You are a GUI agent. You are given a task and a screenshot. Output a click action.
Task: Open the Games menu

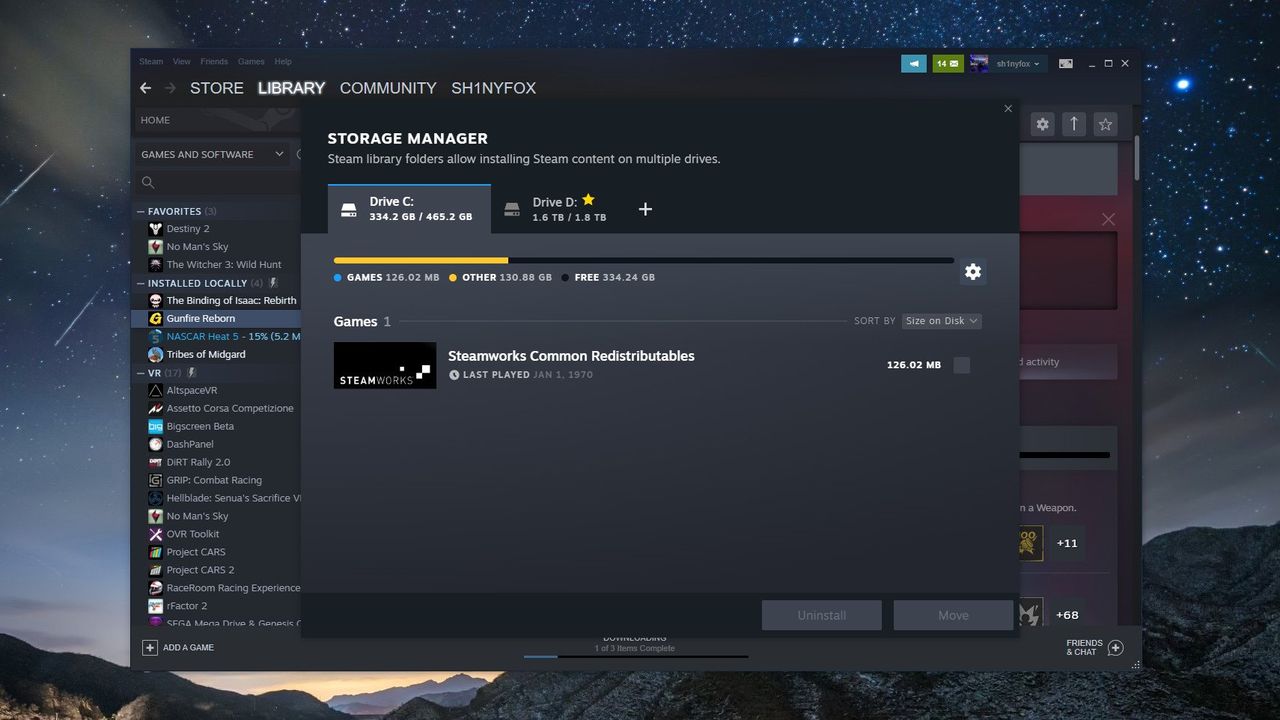coord(251,62)
